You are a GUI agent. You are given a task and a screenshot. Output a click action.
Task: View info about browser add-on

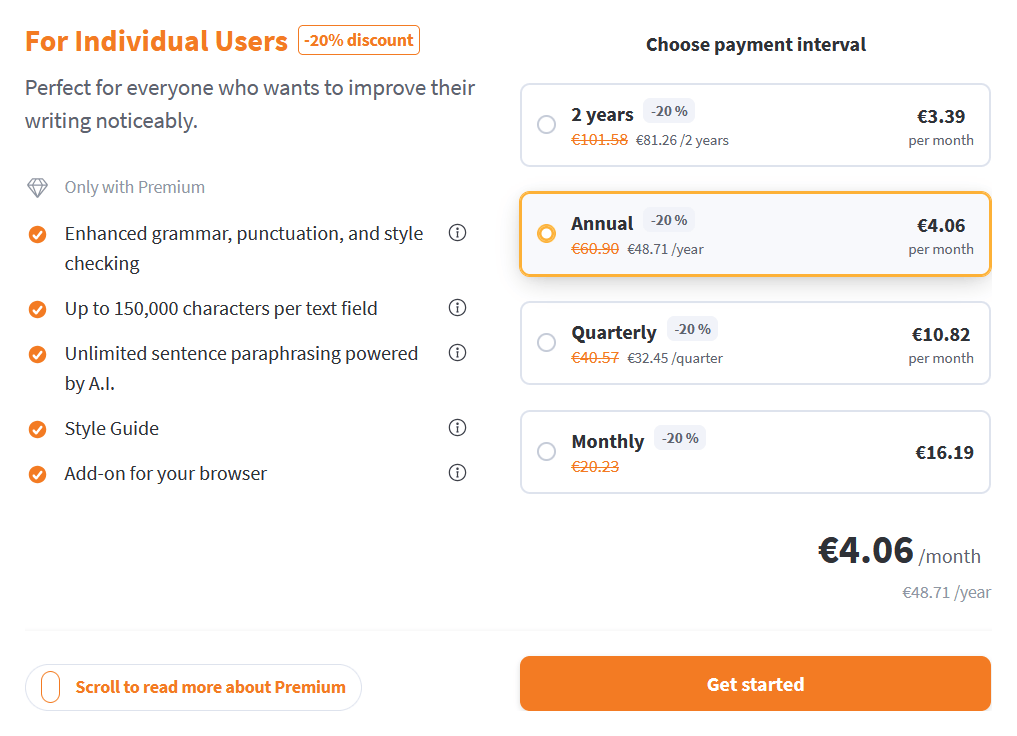click(x=457, y=473)
